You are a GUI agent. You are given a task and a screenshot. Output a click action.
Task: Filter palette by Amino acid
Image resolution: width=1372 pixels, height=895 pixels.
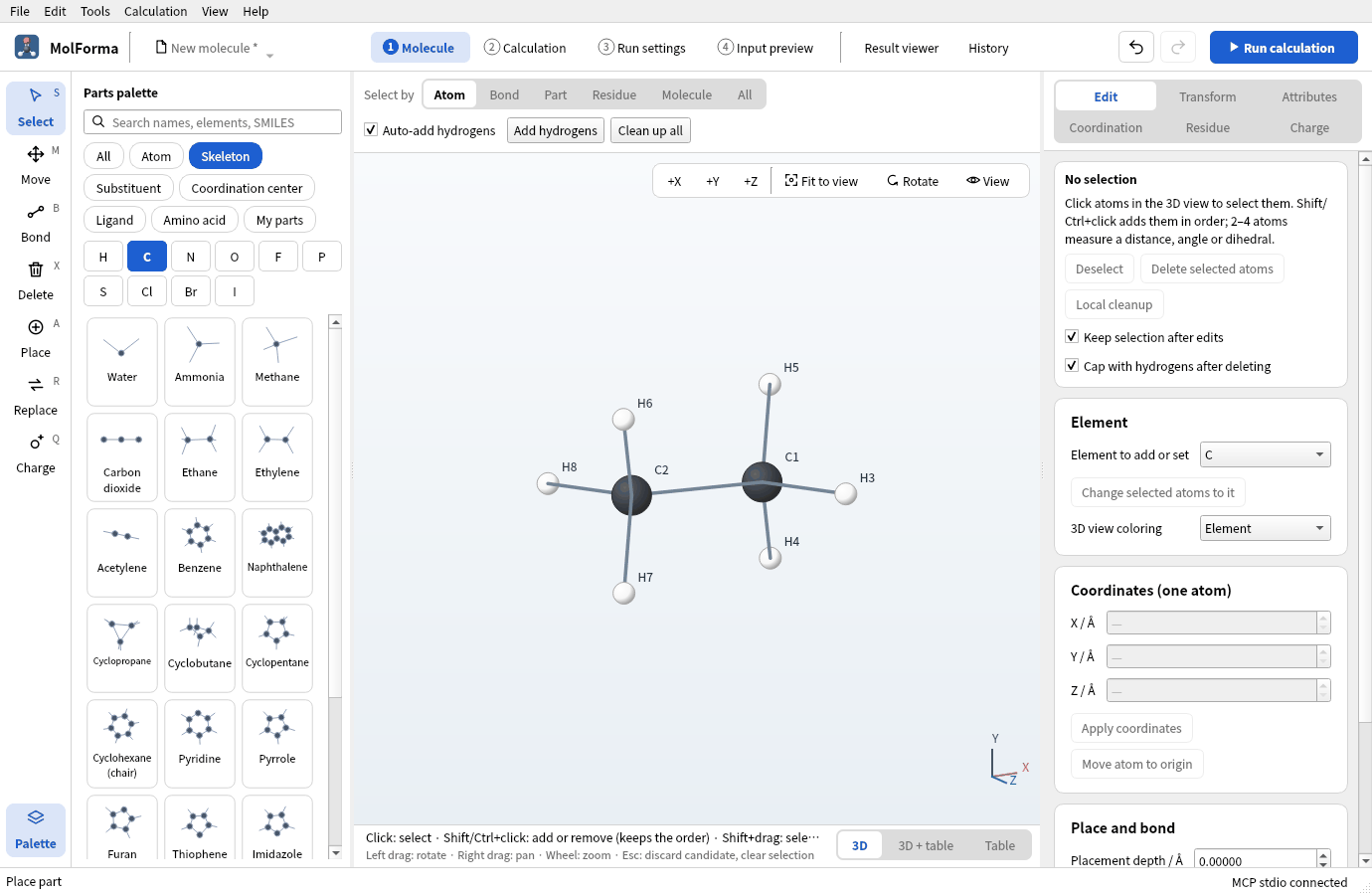click(x=195, y=220)
